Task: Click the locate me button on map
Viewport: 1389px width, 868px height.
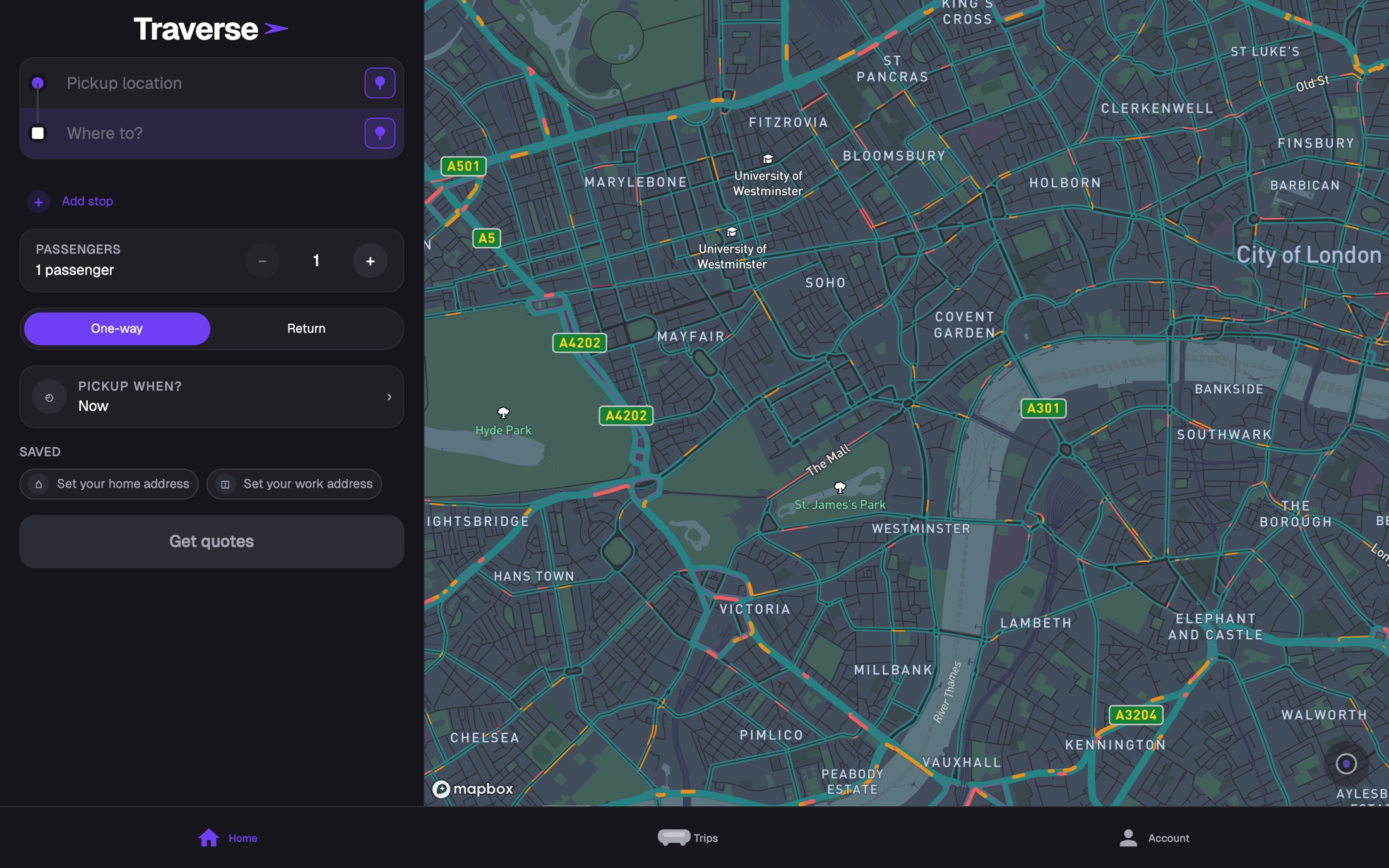Action: click(1346, 764)
